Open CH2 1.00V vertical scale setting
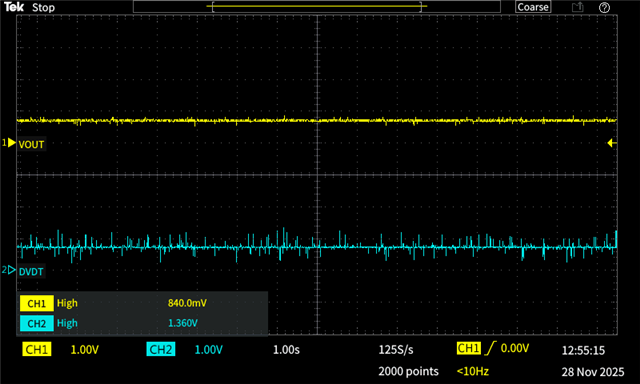The width and height of the screenshot is (640, 384). (209, 350)
